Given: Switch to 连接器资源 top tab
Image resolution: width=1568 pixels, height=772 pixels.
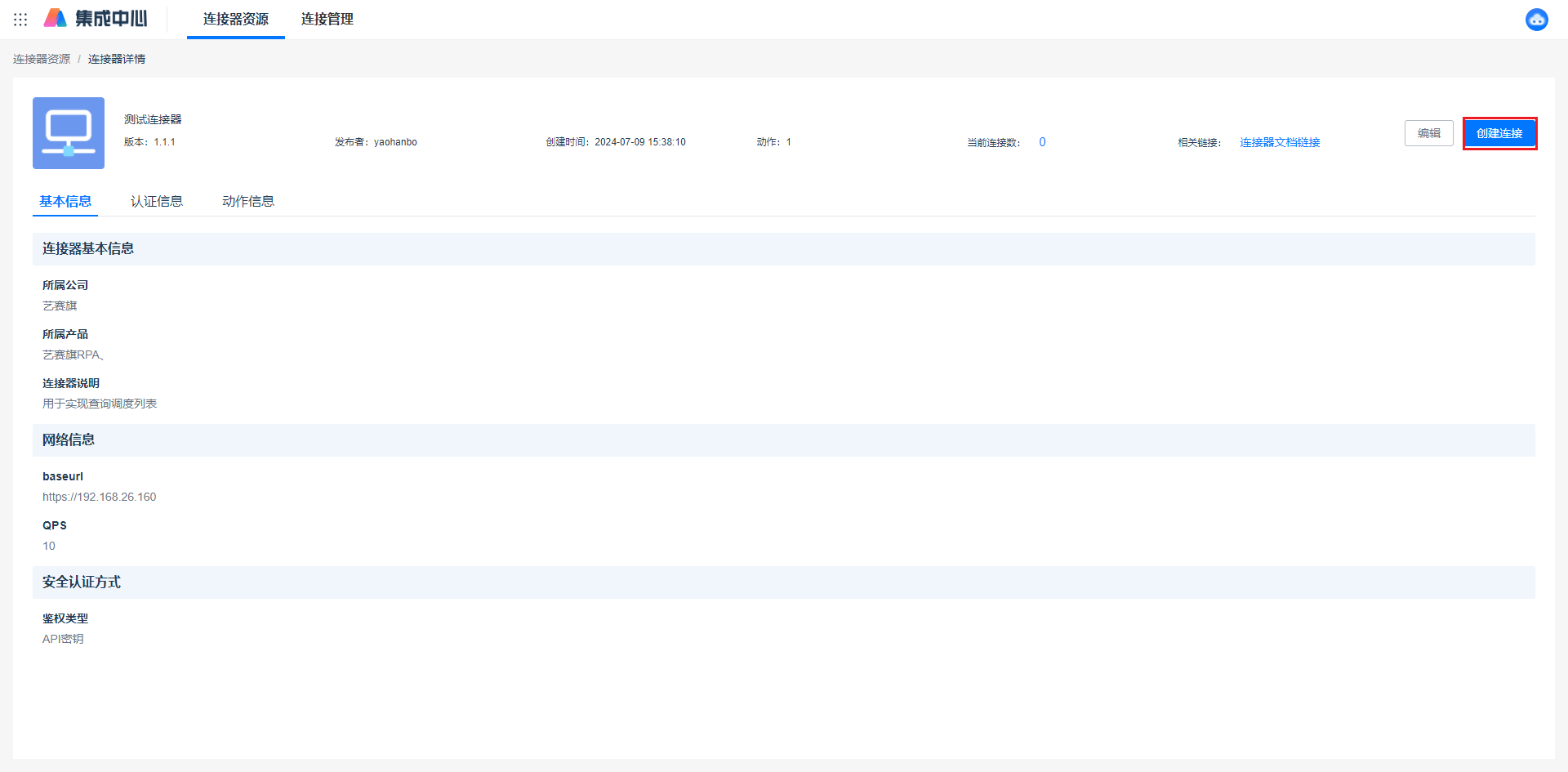Looking at the screenshot, I should coord(236,19).
